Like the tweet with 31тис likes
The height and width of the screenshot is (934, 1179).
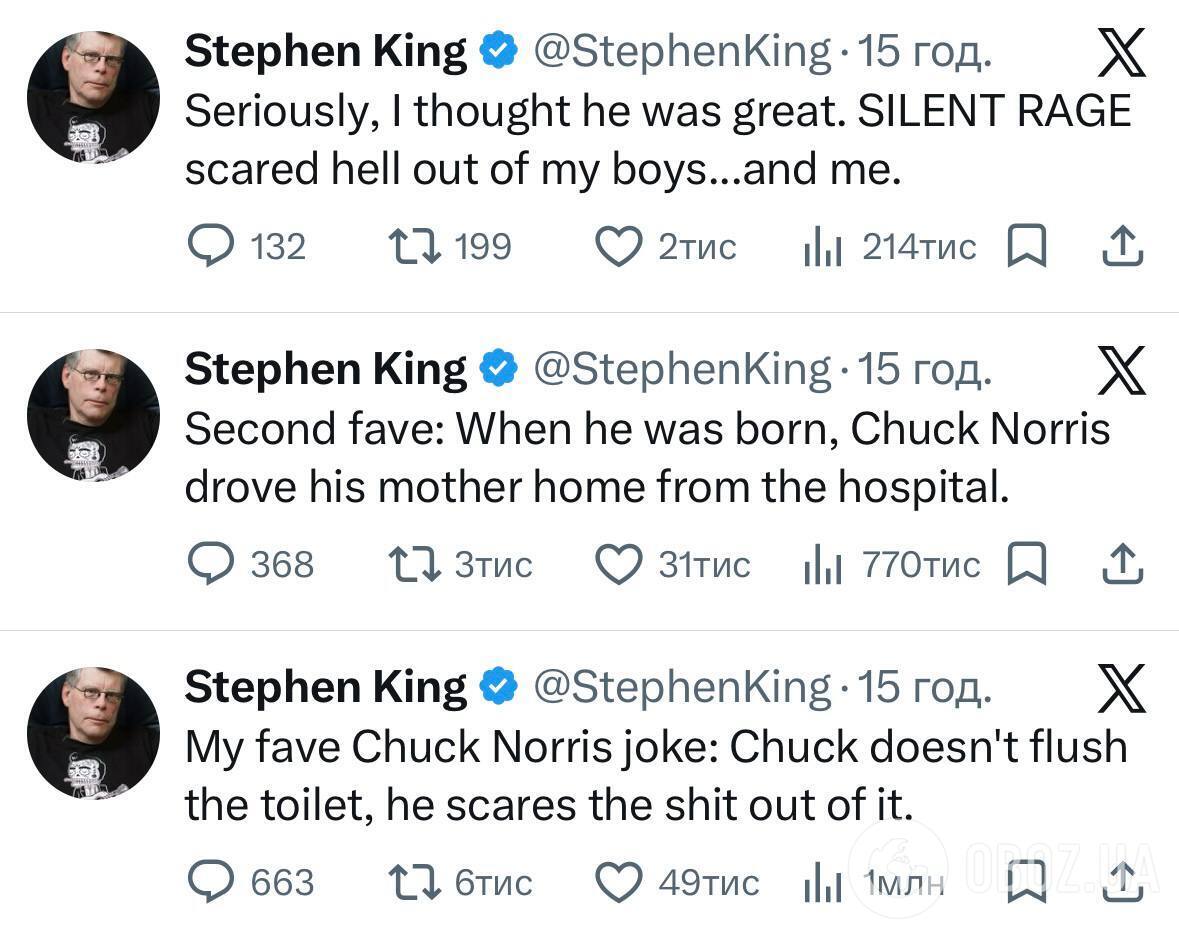click(618, 565)
